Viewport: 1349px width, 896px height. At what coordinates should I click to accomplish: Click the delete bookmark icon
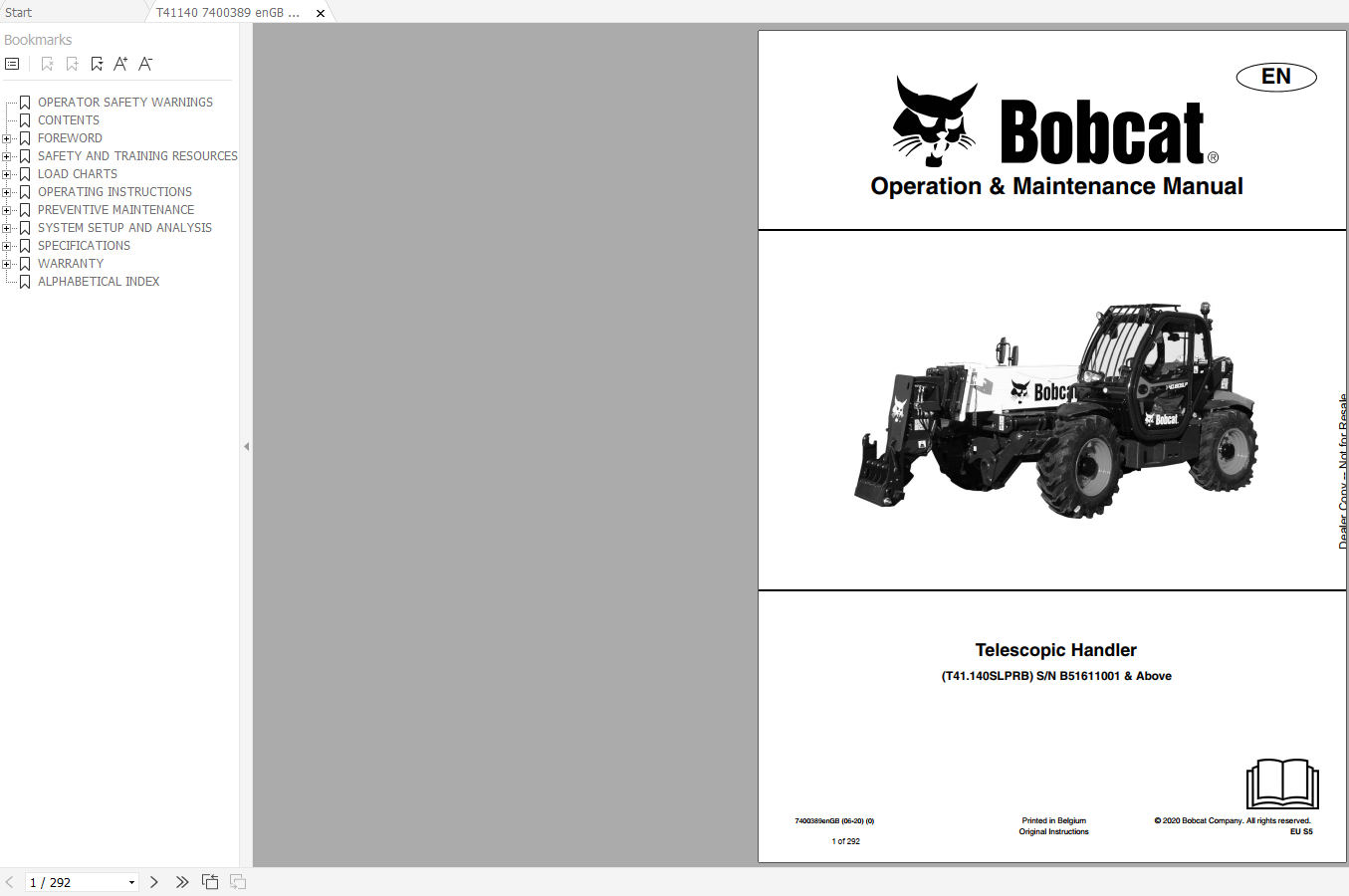47,63
